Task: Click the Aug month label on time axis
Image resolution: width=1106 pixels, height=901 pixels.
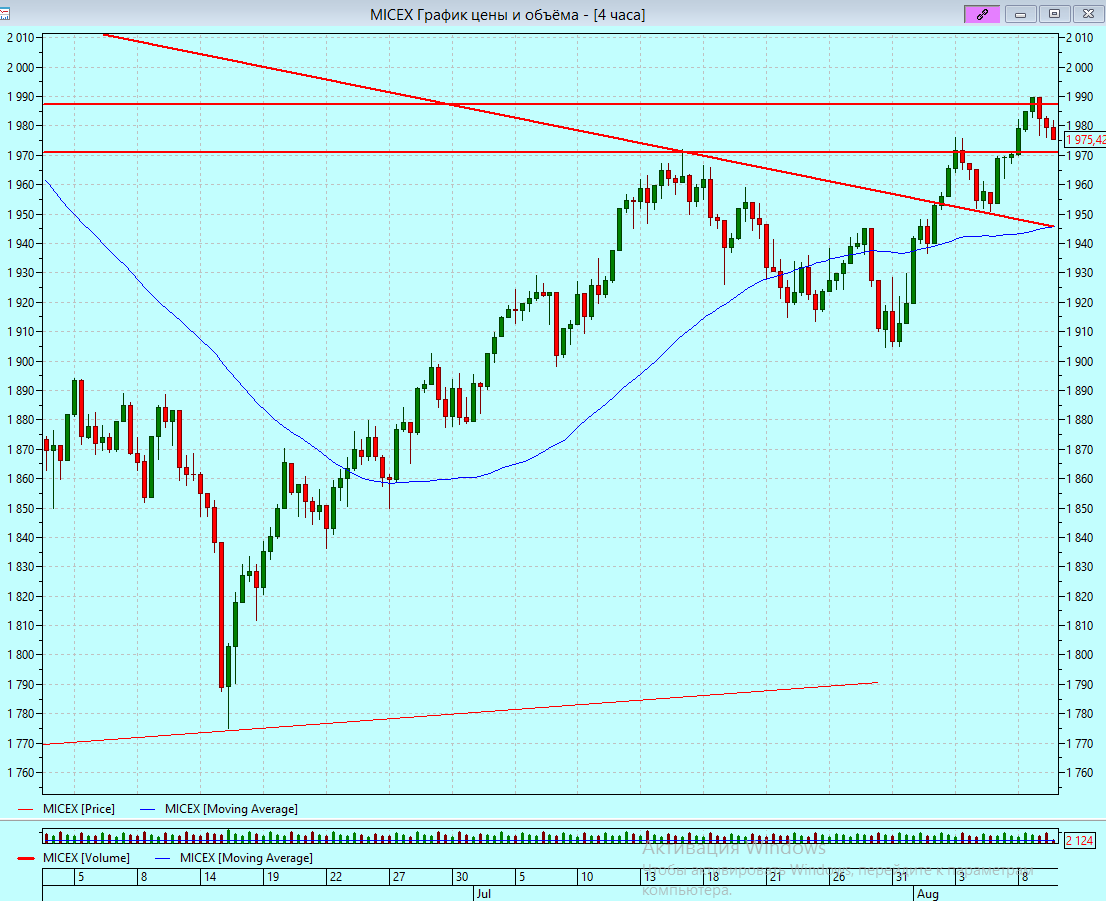Action: point(928,894)
